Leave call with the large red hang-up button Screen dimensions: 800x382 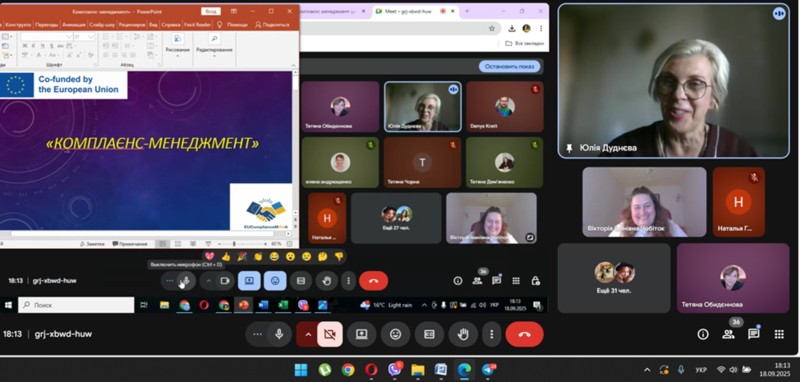coord(524,334)
